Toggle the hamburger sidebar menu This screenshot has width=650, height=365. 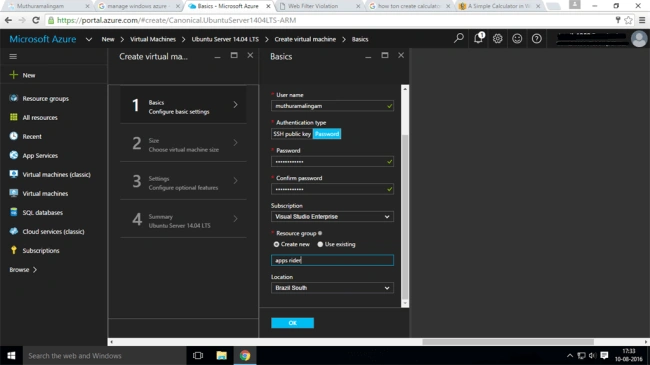click(13, 56)
